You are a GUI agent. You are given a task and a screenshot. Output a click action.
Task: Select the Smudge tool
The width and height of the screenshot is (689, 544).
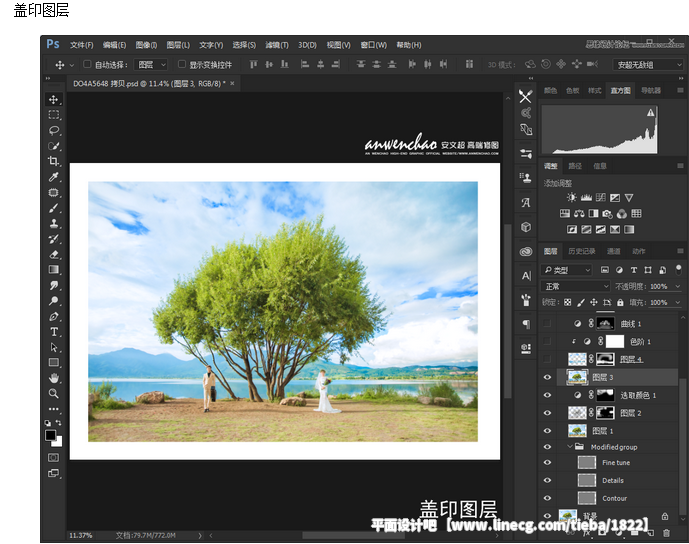pyautogui.click(x=54, y=286)
